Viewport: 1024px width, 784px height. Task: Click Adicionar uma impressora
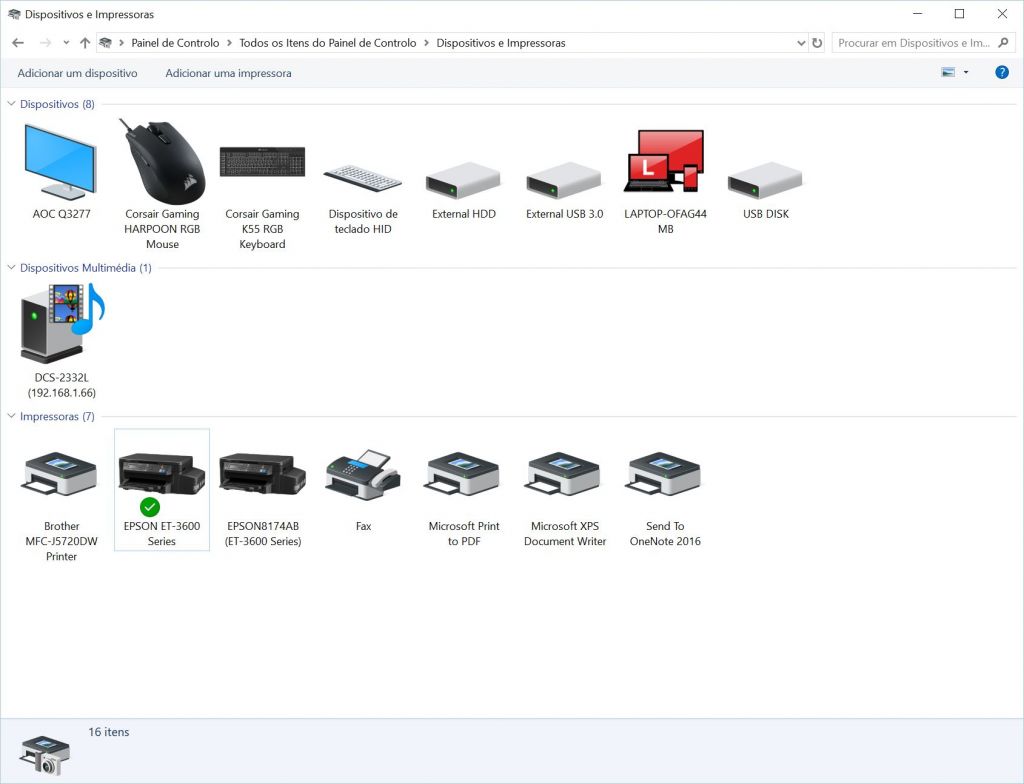(229, 73)
